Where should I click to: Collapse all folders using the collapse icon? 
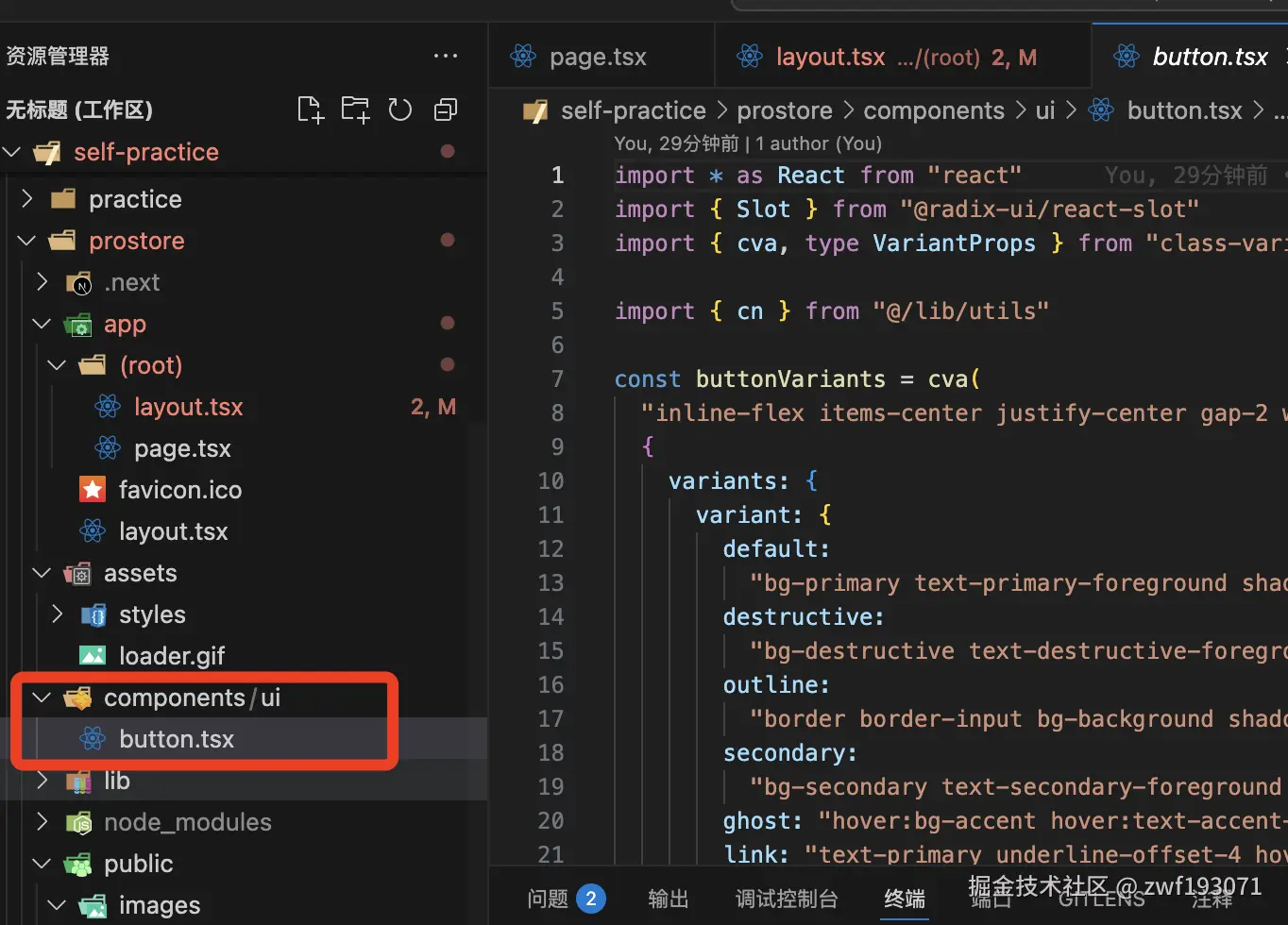[x=445, y=109]
